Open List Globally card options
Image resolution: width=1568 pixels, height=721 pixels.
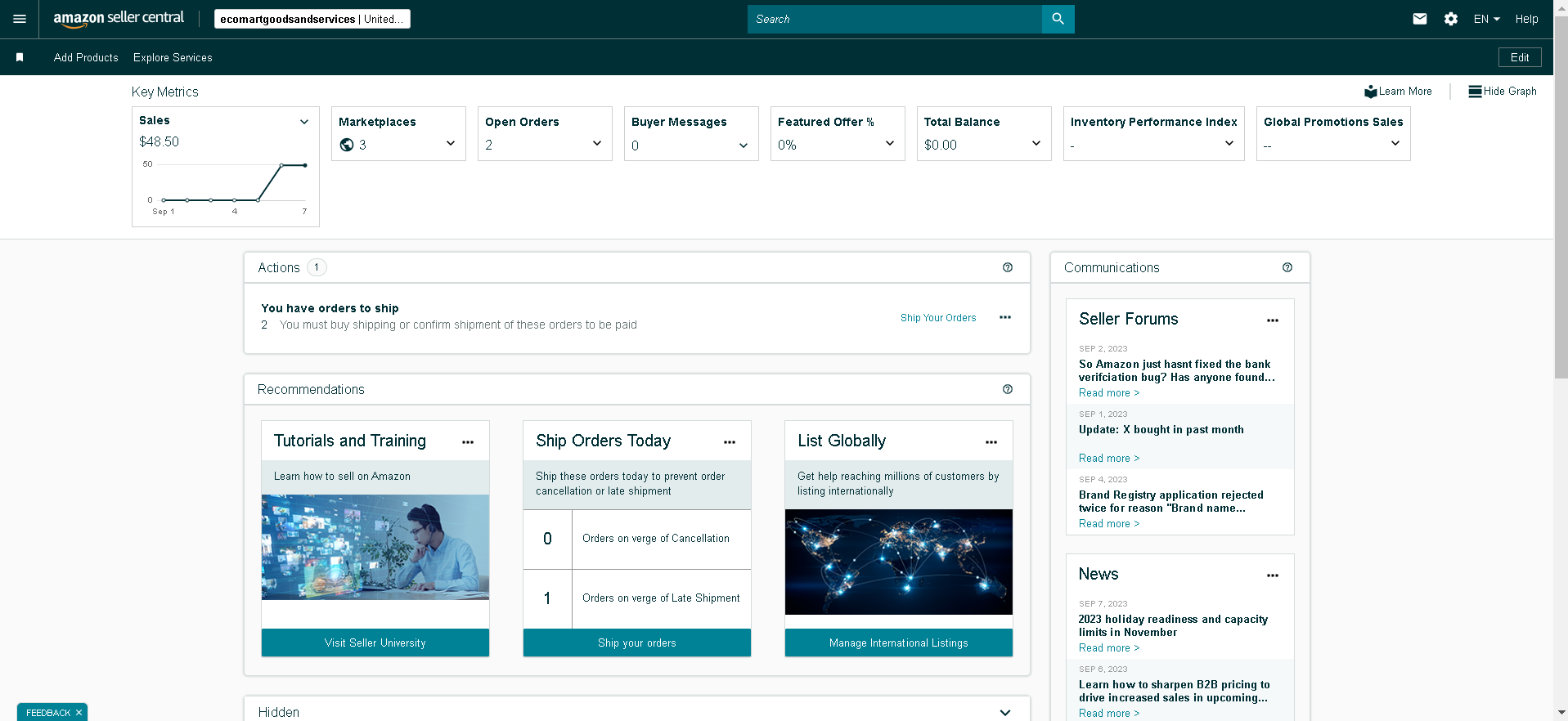(x=991, y=442)
